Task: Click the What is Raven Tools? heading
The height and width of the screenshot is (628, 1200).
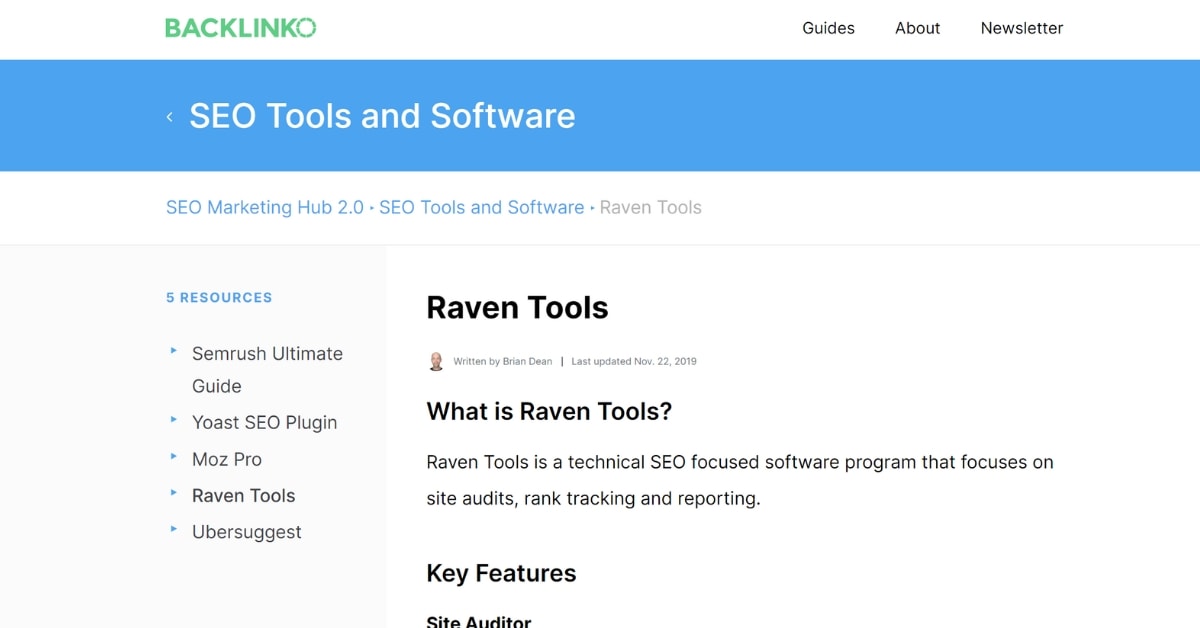Action: click(549, 411)
